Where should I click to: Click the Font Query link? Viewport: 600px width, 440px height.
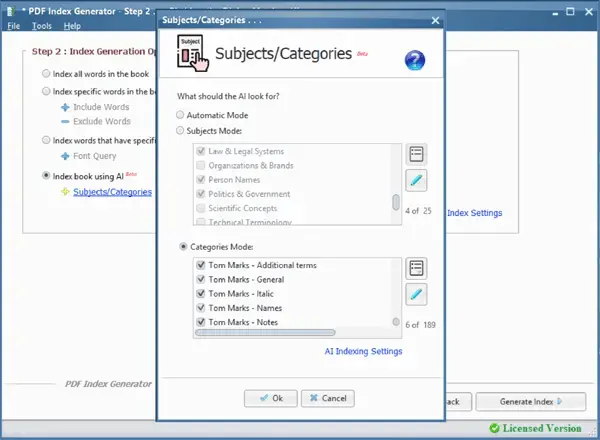click(x=95, y=156)
